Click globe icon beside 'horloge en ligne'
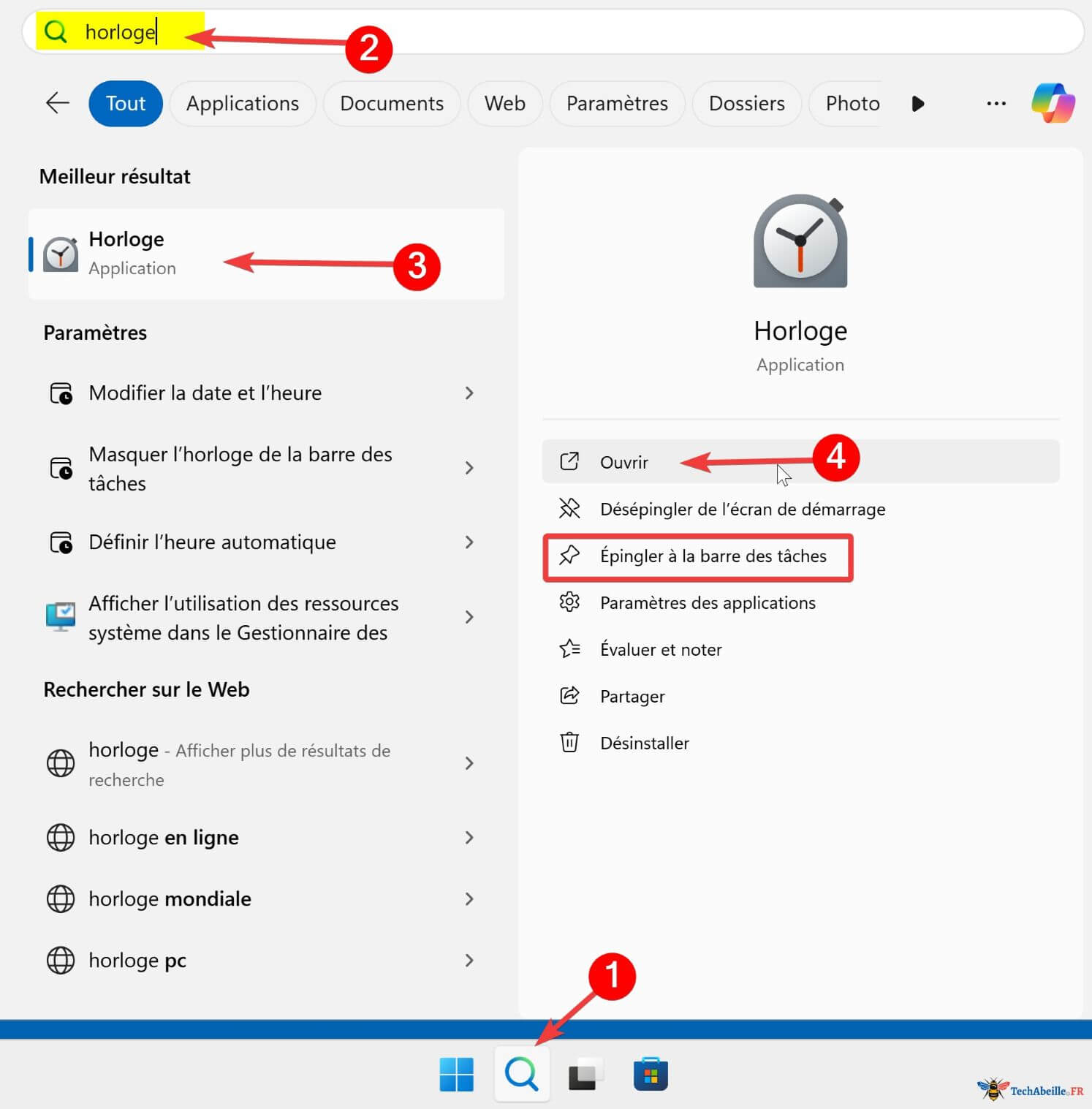The width and height of the screenshot is (1092, 1109). pyautogui.click(x=61, y=838)
